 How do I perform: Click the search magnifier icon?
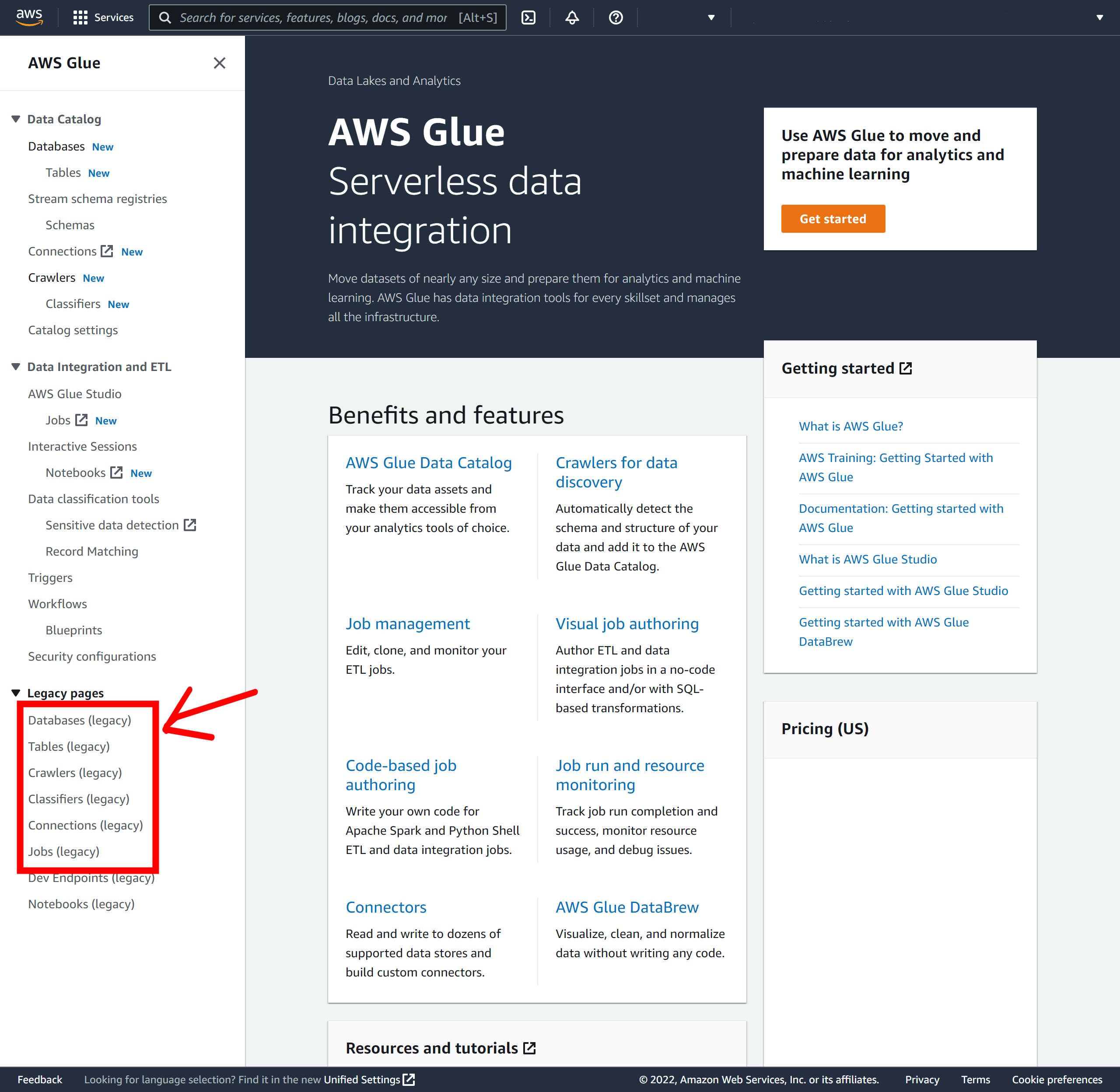[164, 18]
